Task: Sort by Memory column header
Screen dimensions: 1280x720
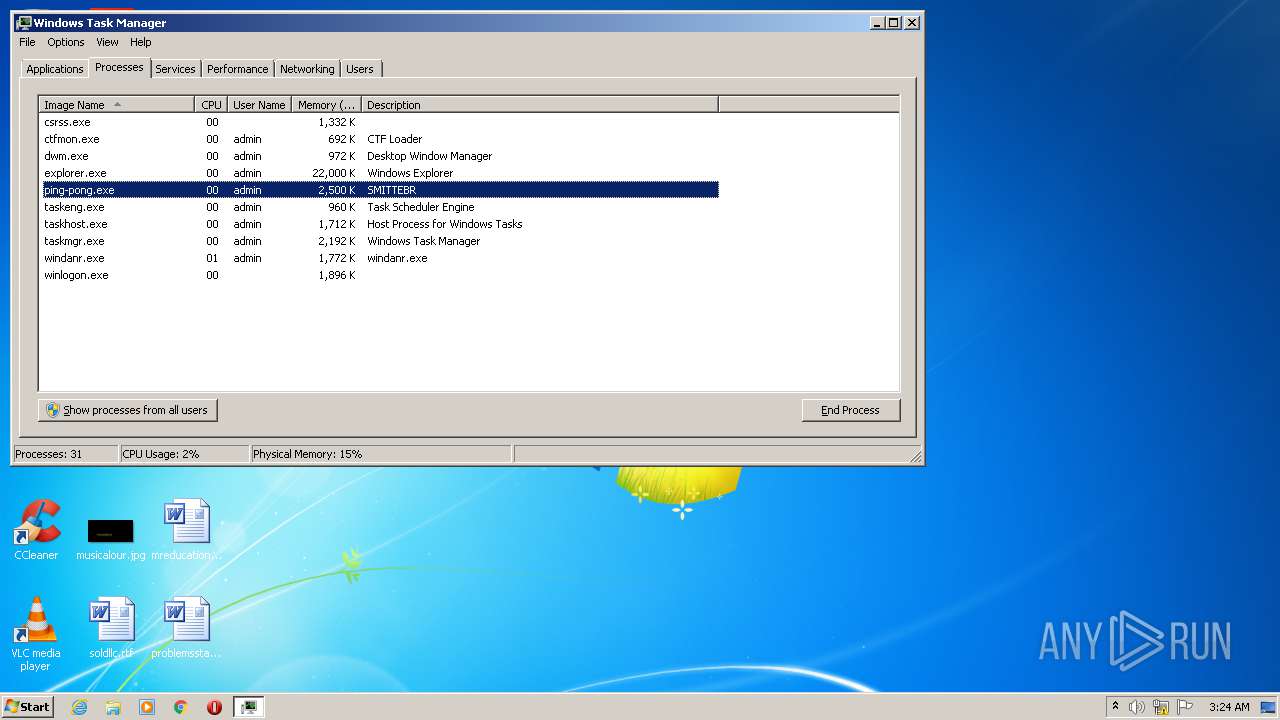Action: coord(326,104)
